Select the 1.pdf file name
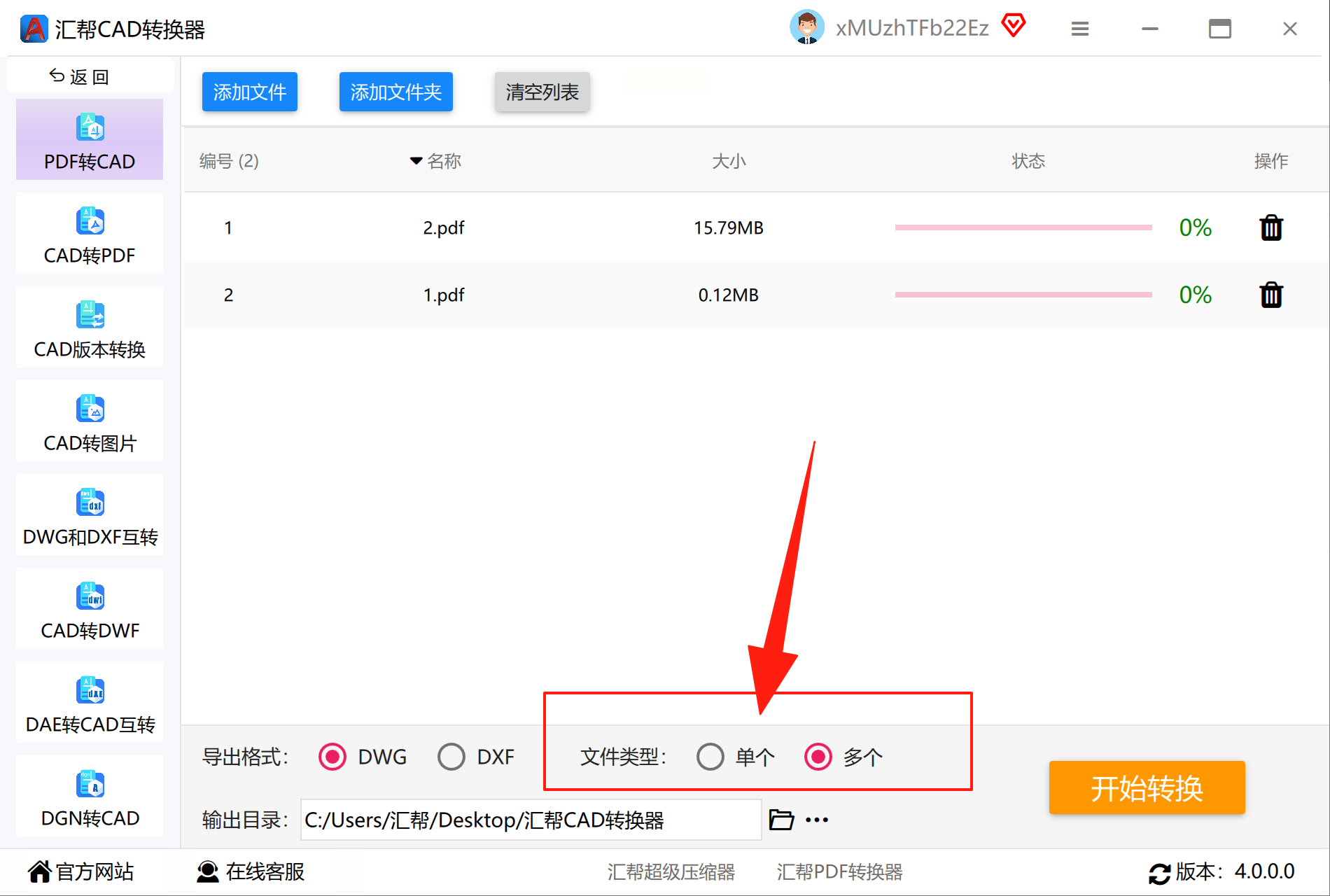The image size is (1330, 896). pyautogui.click(x=444, y=295)
